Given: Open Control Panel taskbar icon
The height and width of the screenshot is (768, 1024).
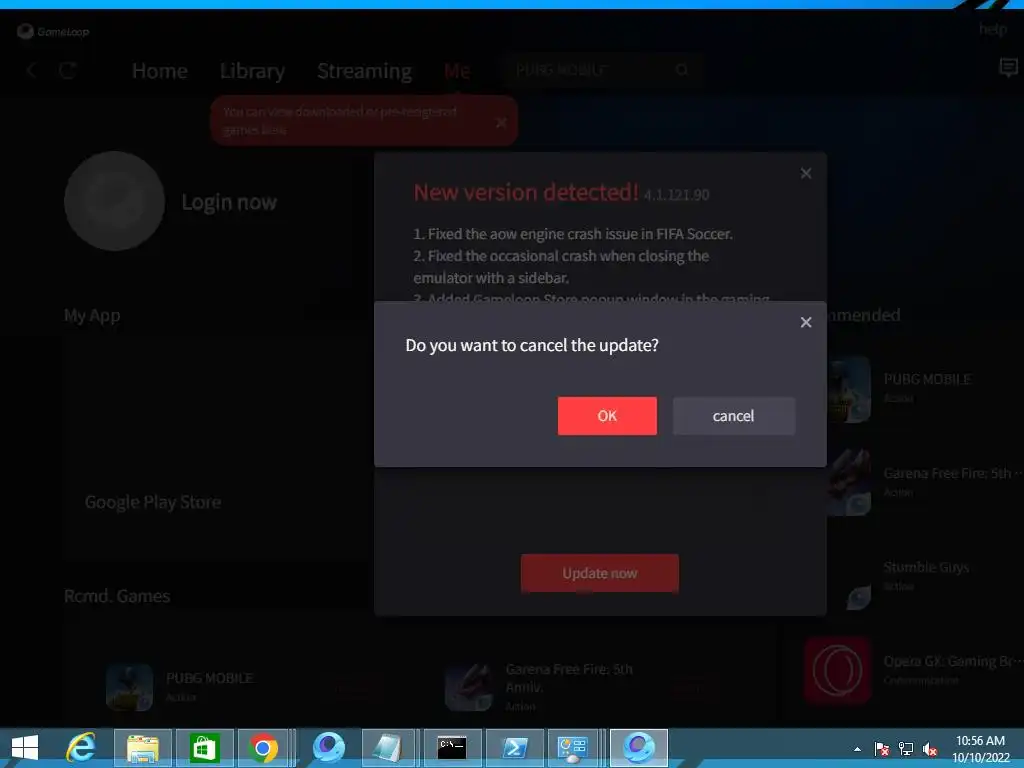Looking at the screenshot, I should pyautogui.click(x=573, y=748).
